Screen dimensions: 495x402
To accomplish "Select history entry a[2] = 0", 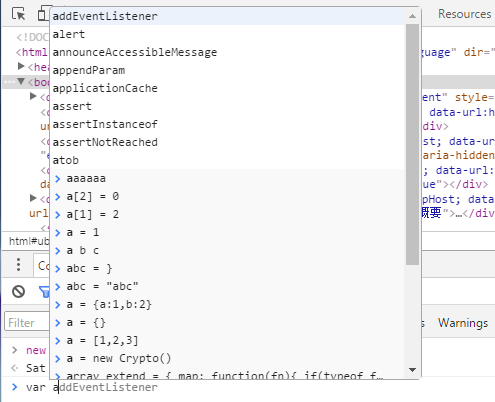I will point(227,196).
